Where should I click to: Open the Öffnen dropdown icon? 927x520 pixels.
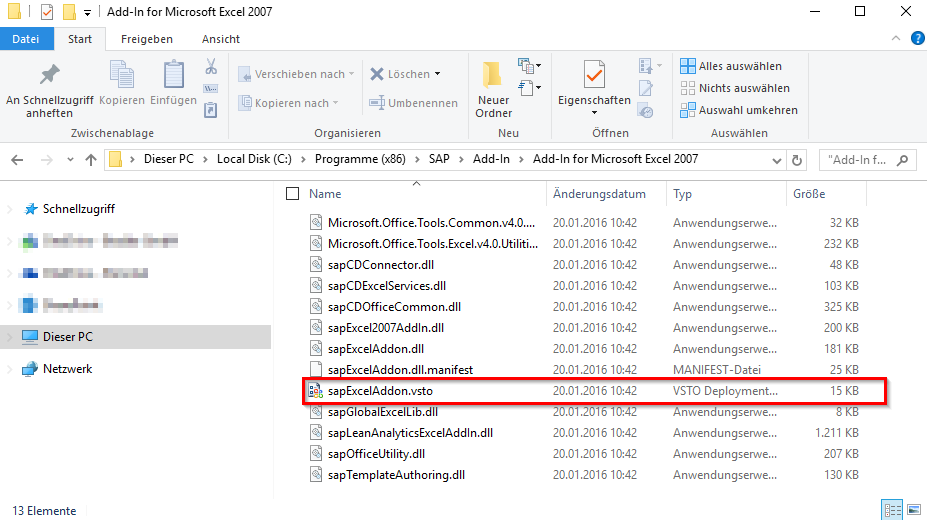pos(650,66)
